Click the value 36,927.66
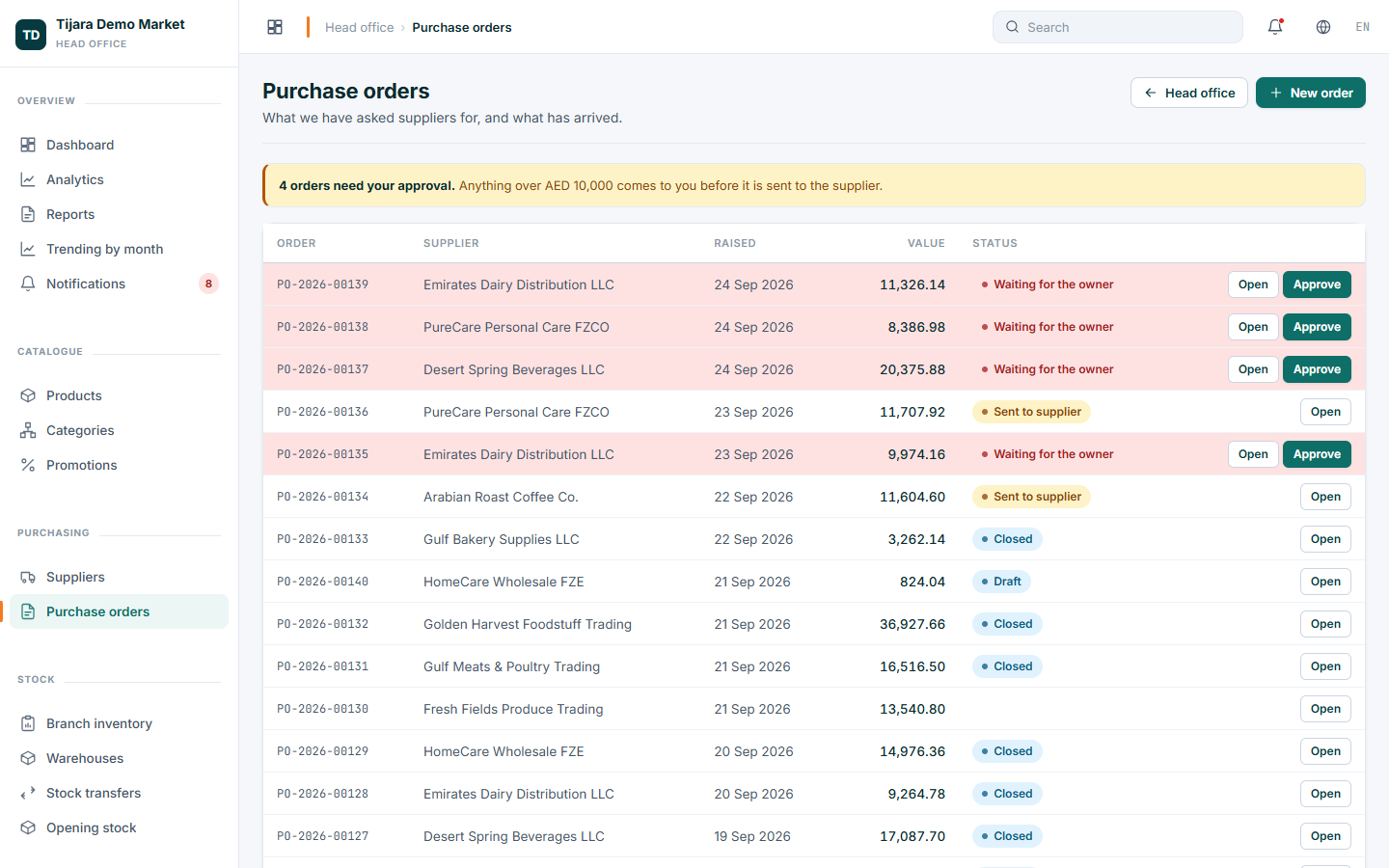 (912, 624)
